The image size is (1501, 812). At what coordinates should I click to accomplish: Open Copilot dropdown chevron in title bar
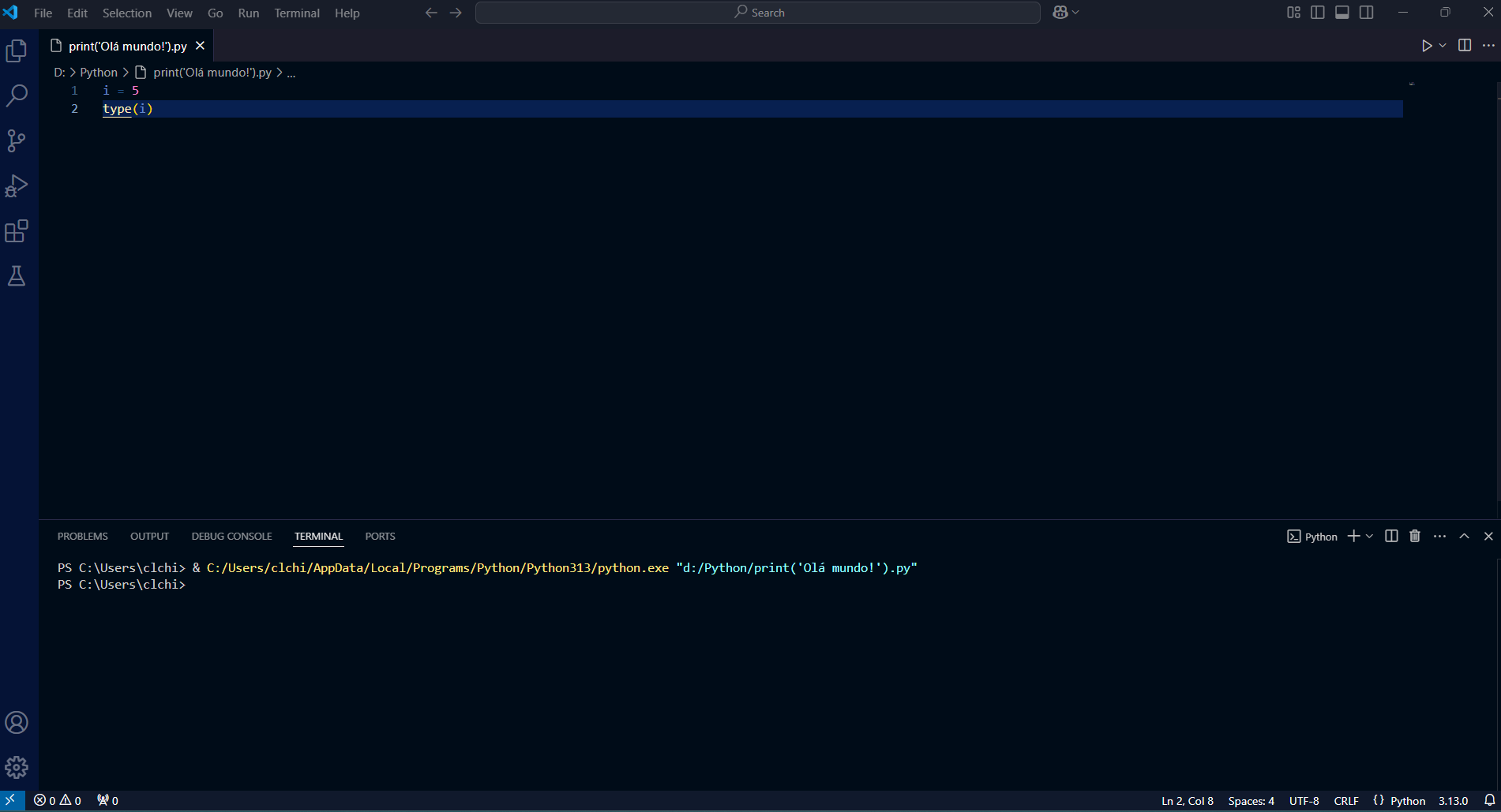(1075, 13)
